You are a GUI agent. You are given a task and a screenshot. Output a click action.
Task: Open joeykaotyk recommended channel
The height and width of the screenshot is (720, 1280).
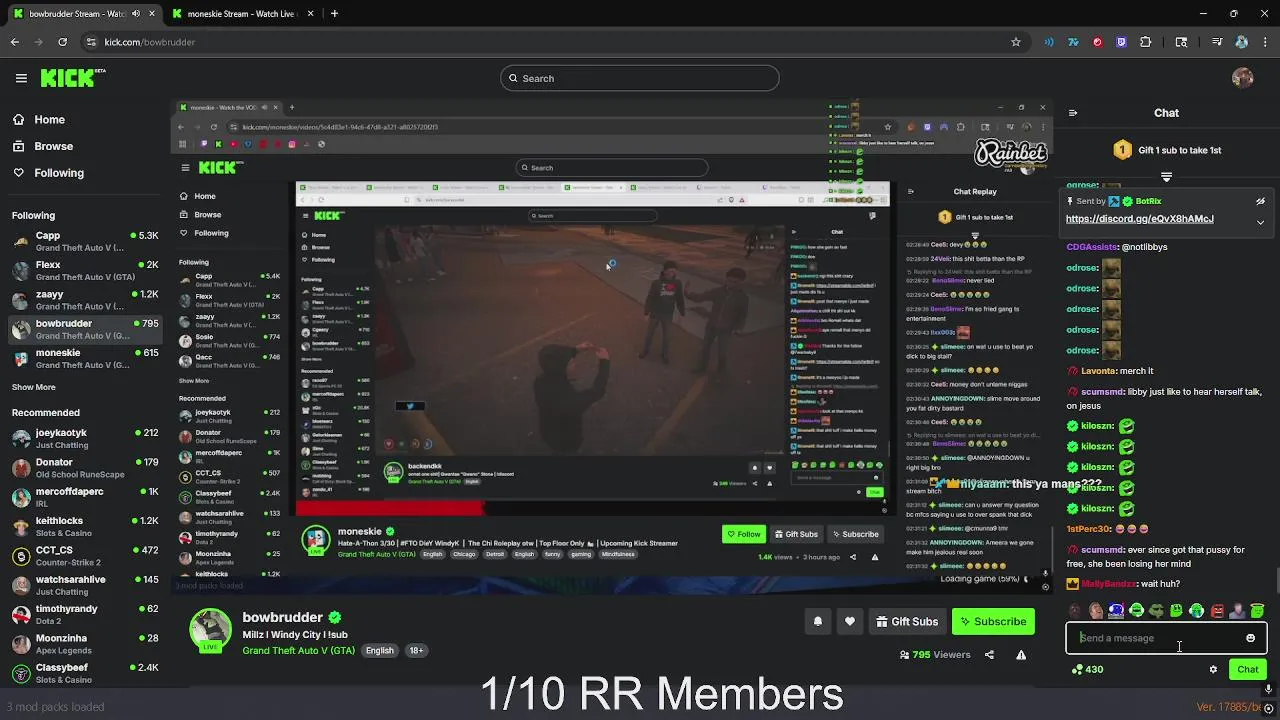(85, 438)
